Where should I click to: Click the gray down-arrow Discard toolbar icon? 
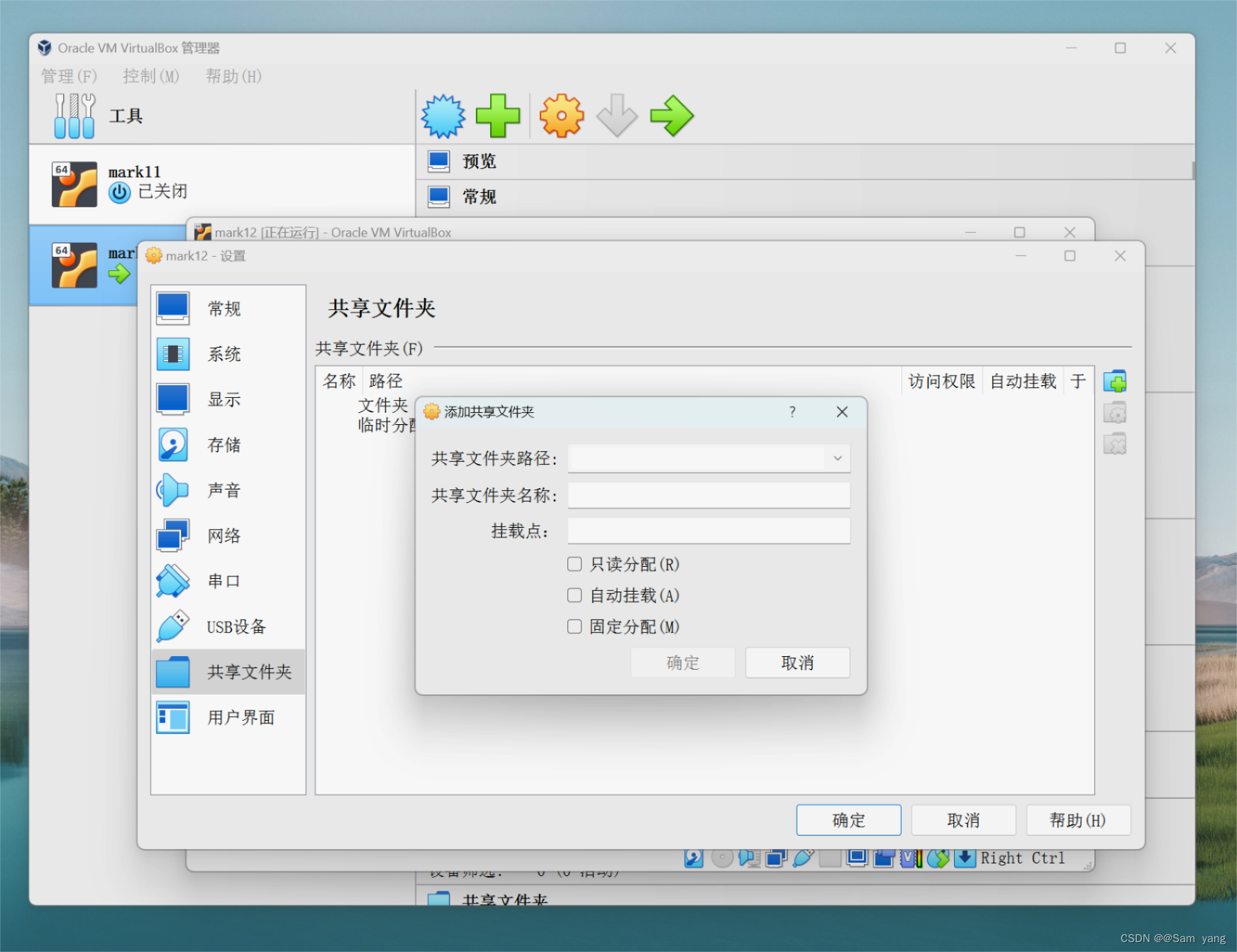(616, 116)
